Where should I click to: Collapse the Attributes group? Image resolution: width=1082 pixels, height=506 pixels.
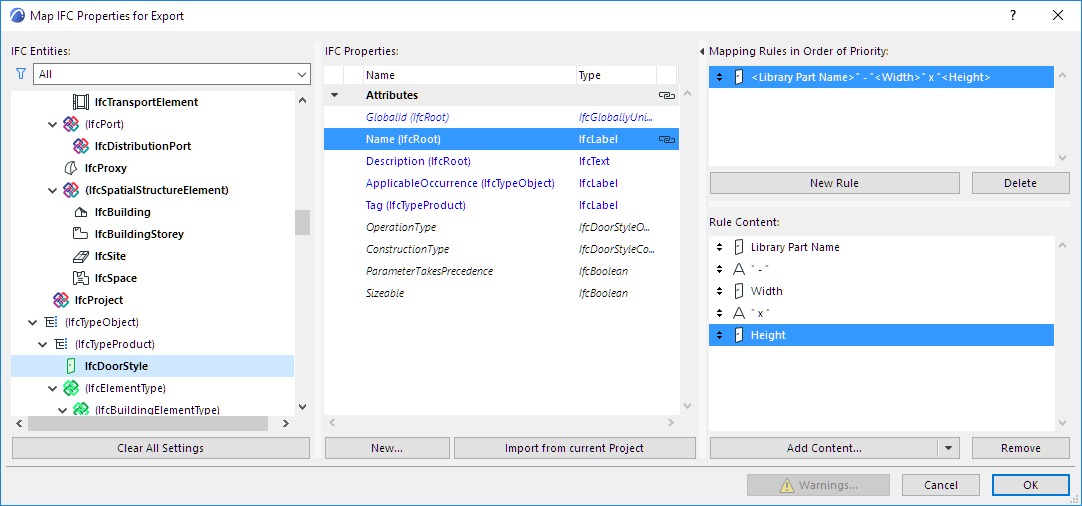click(x=335, y=96)
